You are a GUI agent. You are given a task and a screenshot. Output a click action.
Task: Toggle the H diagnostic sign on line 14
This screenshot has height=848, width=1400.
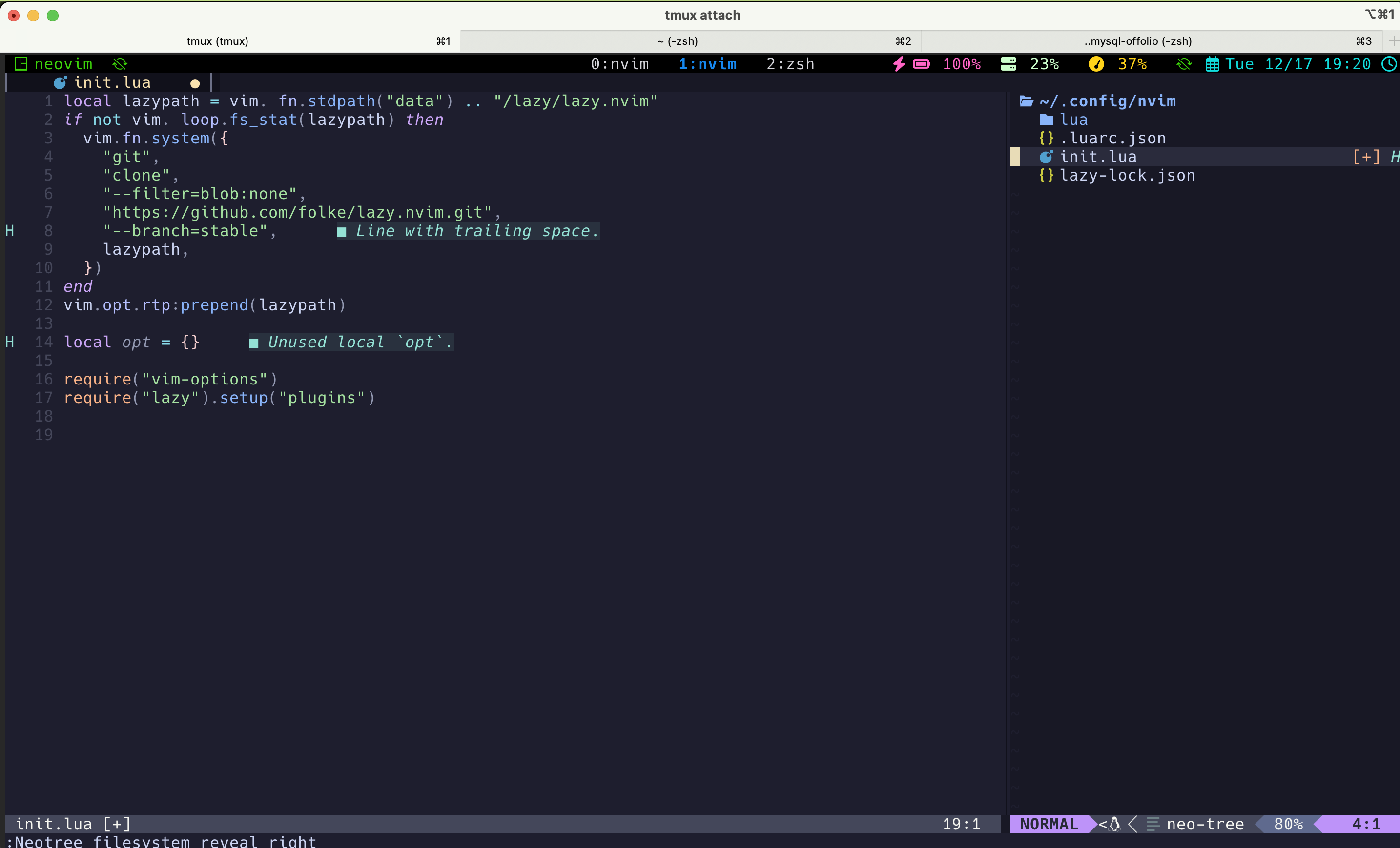point(10,342)
